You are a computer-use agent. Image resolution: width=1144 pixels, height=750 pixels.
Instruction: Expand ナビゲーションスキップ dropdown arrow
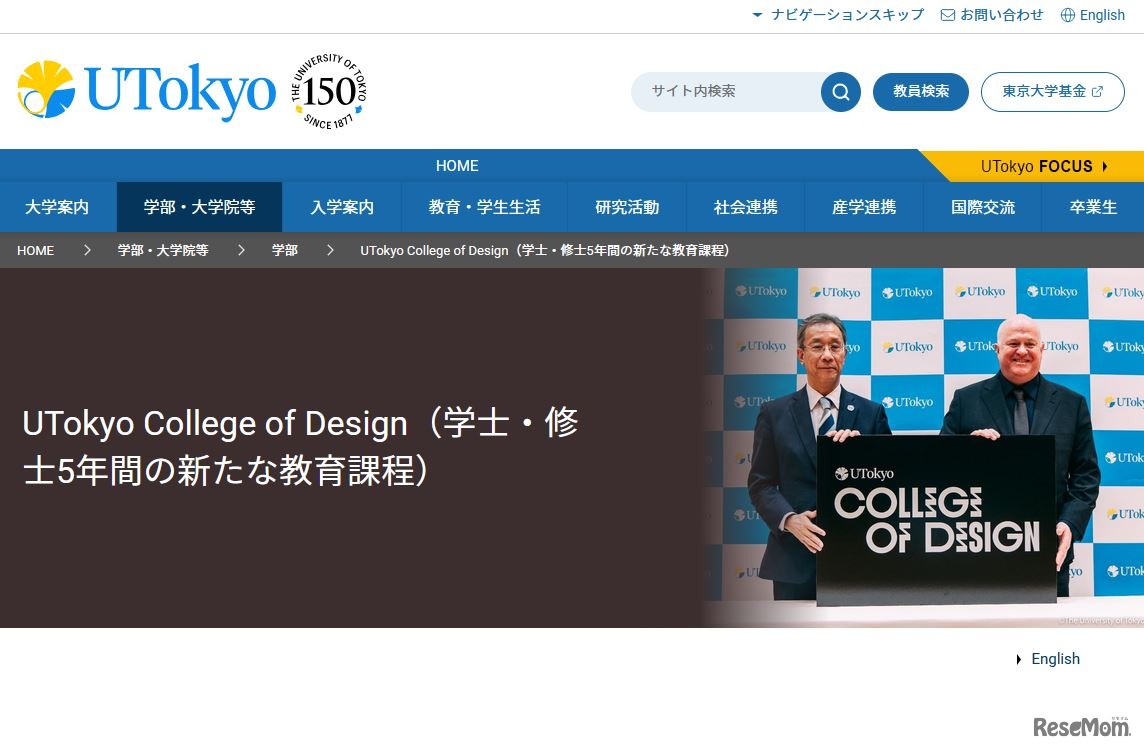[757, 15]
